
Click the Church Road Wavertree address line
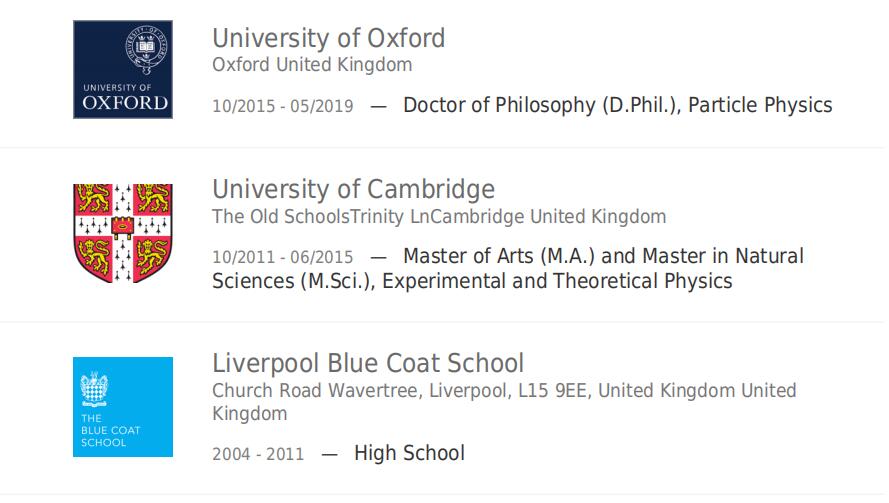point(504,390)
